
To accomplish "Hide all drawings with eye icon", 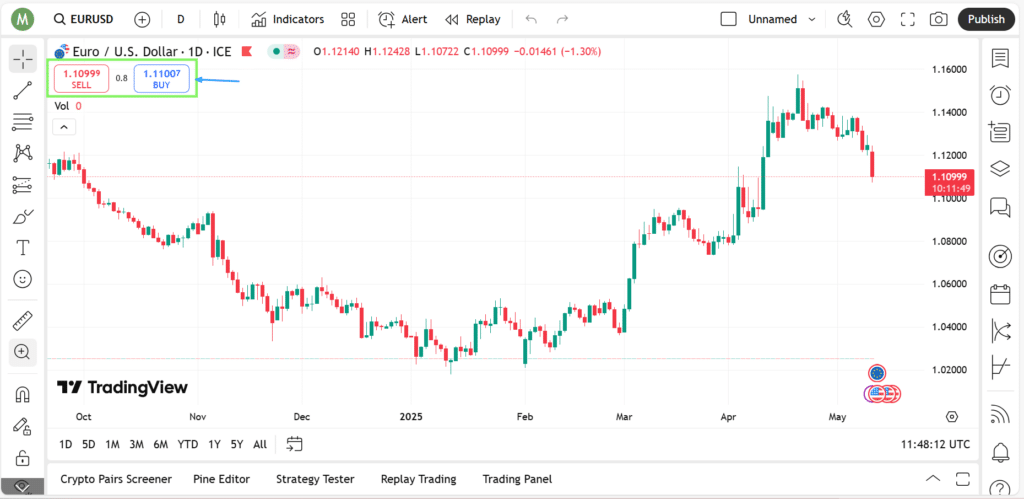I will pos(23,487).
